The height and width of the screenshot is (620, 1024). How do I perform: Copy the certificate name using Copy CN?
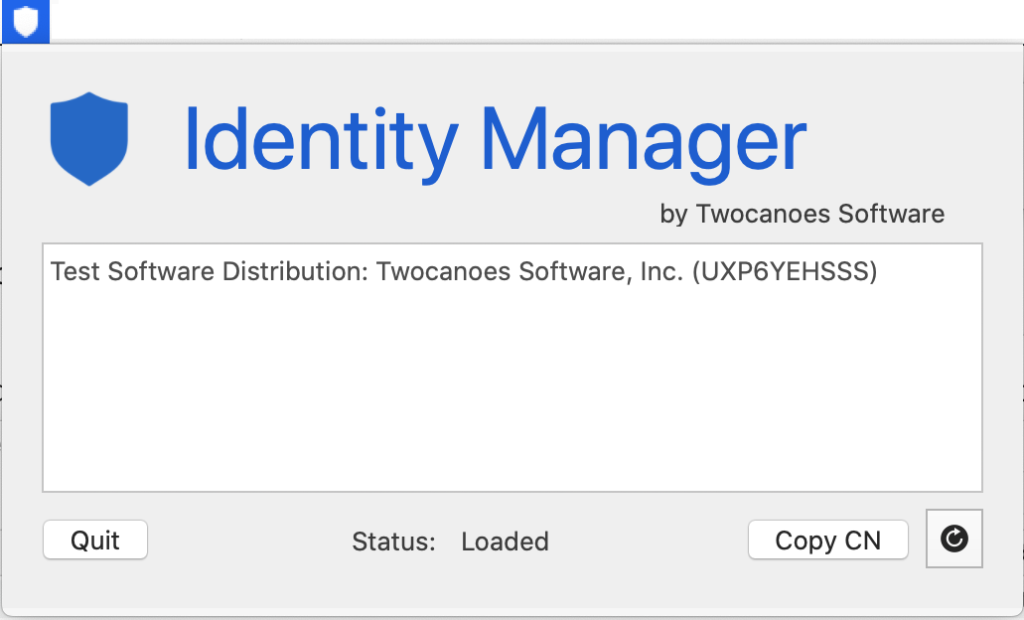tap(828, 540)
